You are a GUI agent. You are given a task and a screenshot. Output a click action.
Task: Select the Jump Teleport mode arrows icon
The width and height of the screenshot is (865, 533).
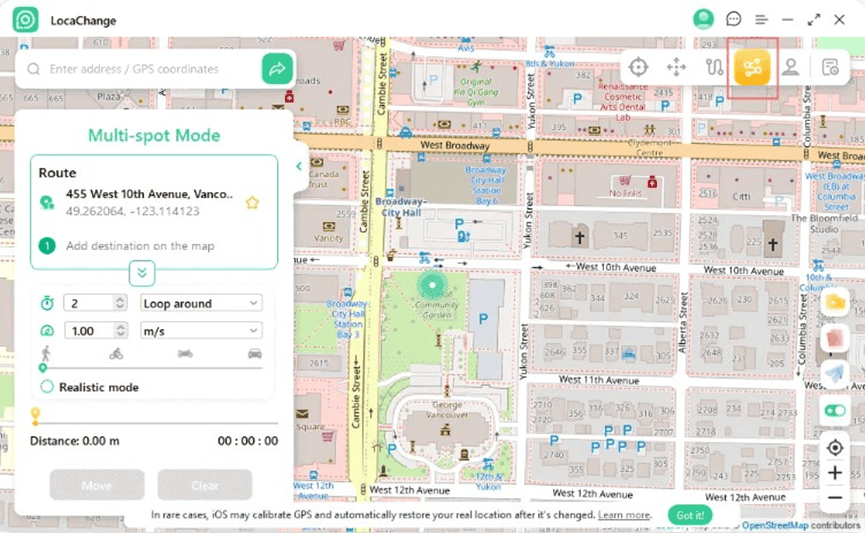(x=676, y=67)
